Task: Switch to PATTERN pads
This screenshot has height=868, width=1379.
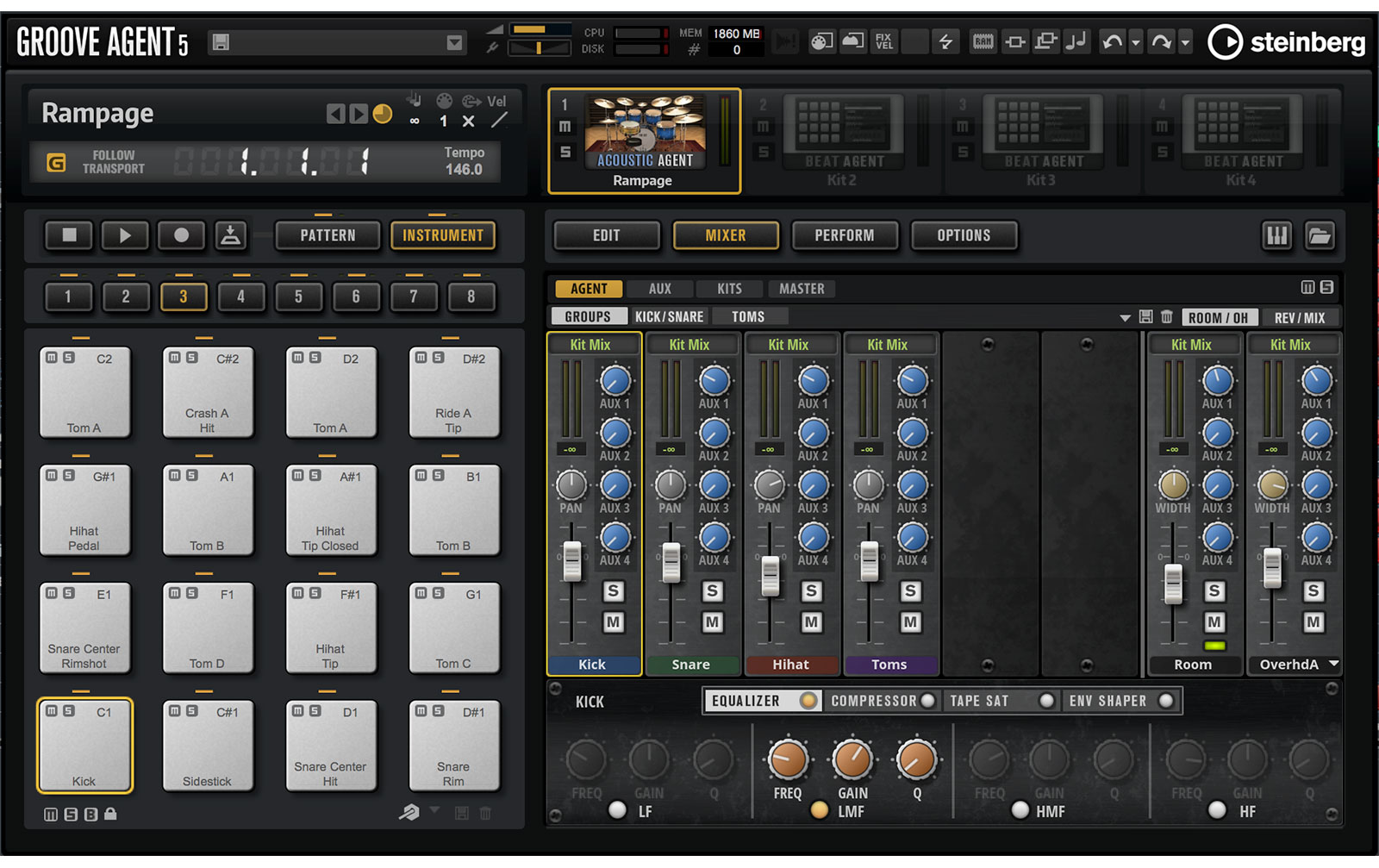Action: (328, 235)
